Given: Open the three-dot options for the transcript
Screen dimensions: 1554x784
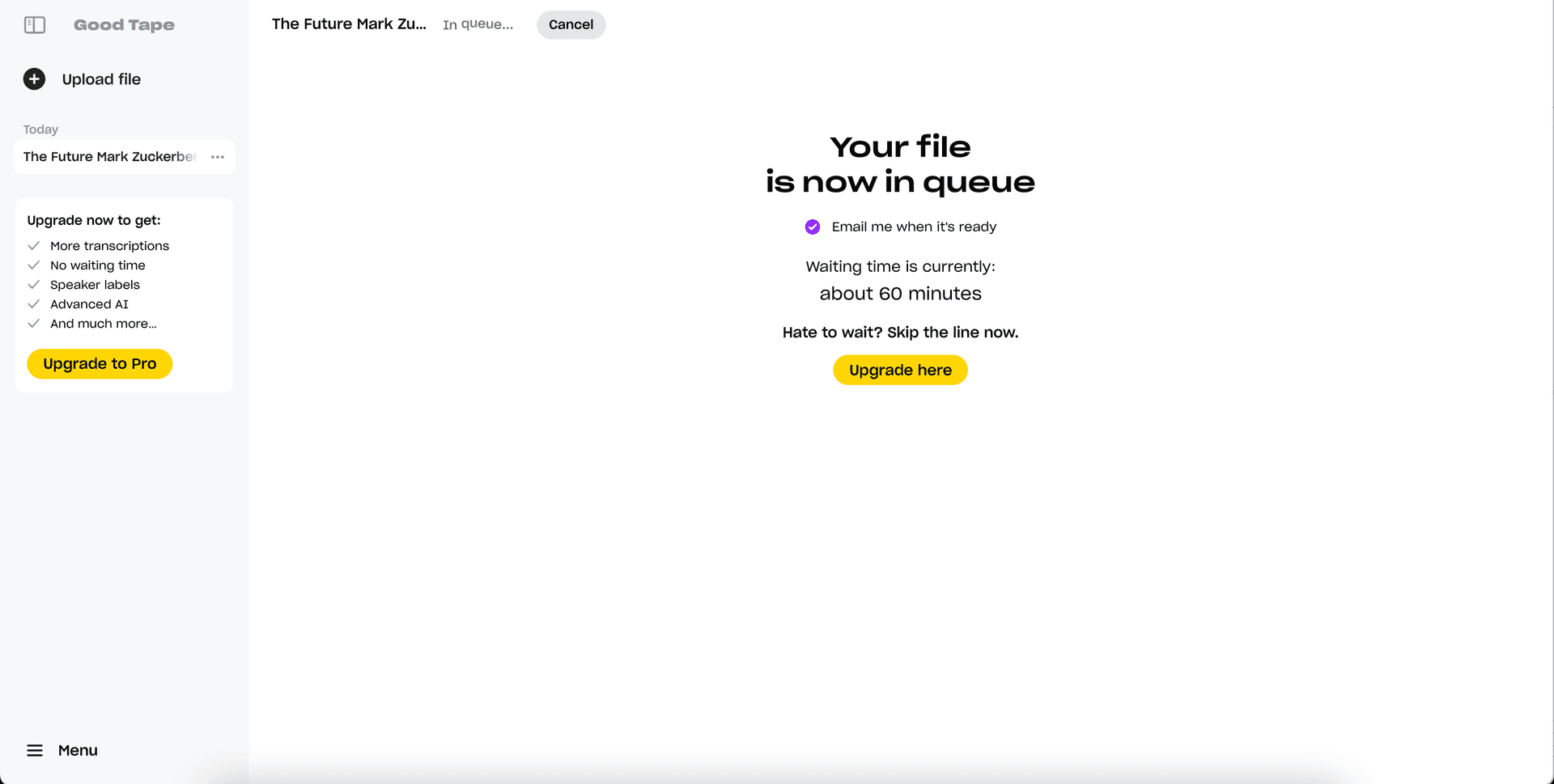Looking at the screenshot, I should tap(218, 157).
